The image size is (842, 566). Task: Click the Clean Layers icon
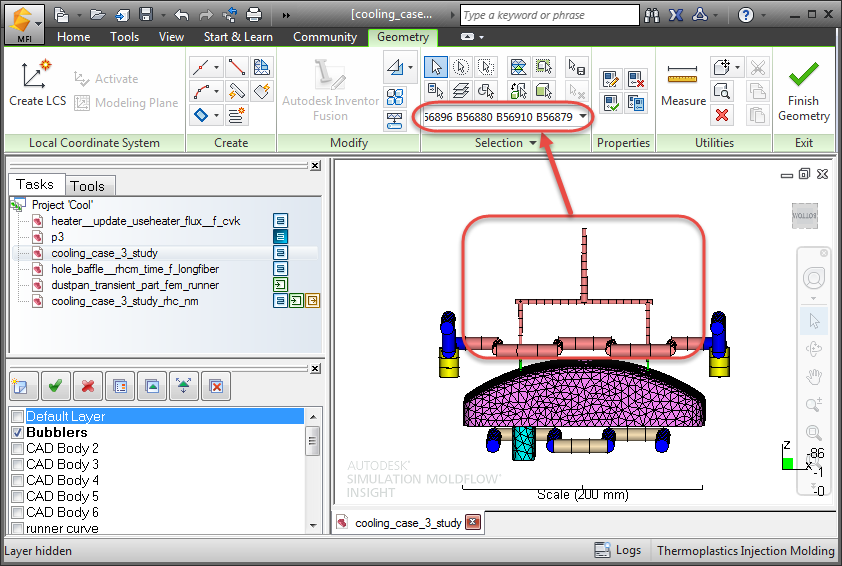216,386
